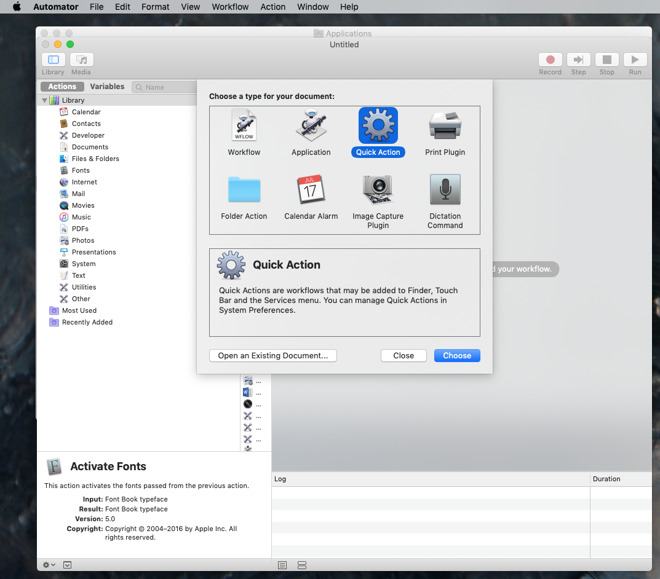The height and width of the screenshot is (579, 660).
Task: Select the Quick Action gear icon
Action: 378,125
